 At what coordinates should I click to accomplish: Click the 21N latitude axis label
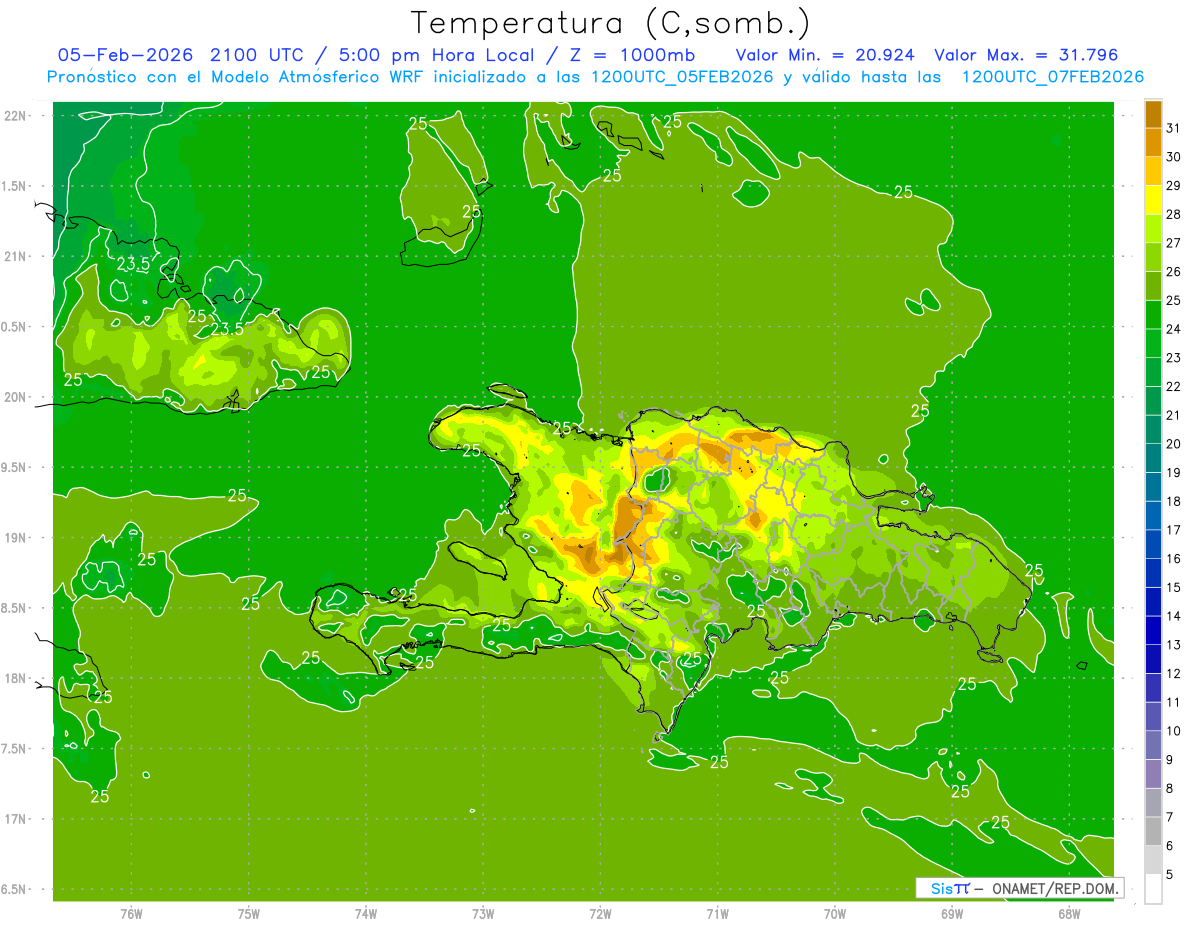[x=17, y=257]
